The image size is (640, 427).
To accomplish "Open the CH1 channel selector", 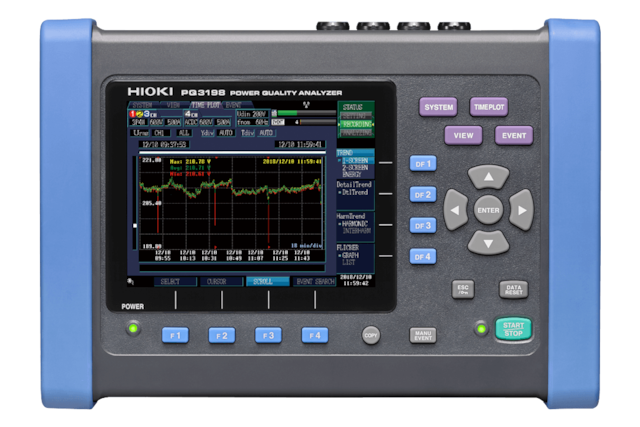I will coord(160,133).
